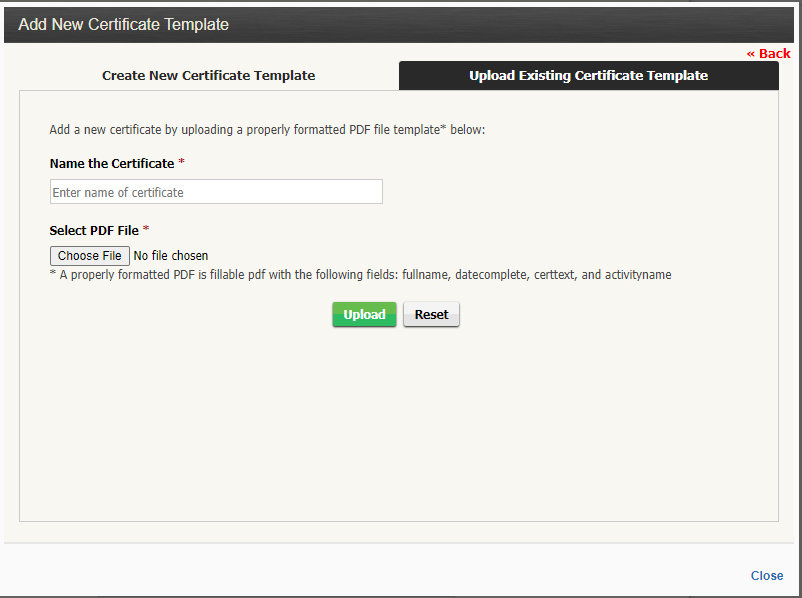The image size is (802, 598).
Task: Select the Upload Existing Certificate Template tab
Action: point(588,75)
